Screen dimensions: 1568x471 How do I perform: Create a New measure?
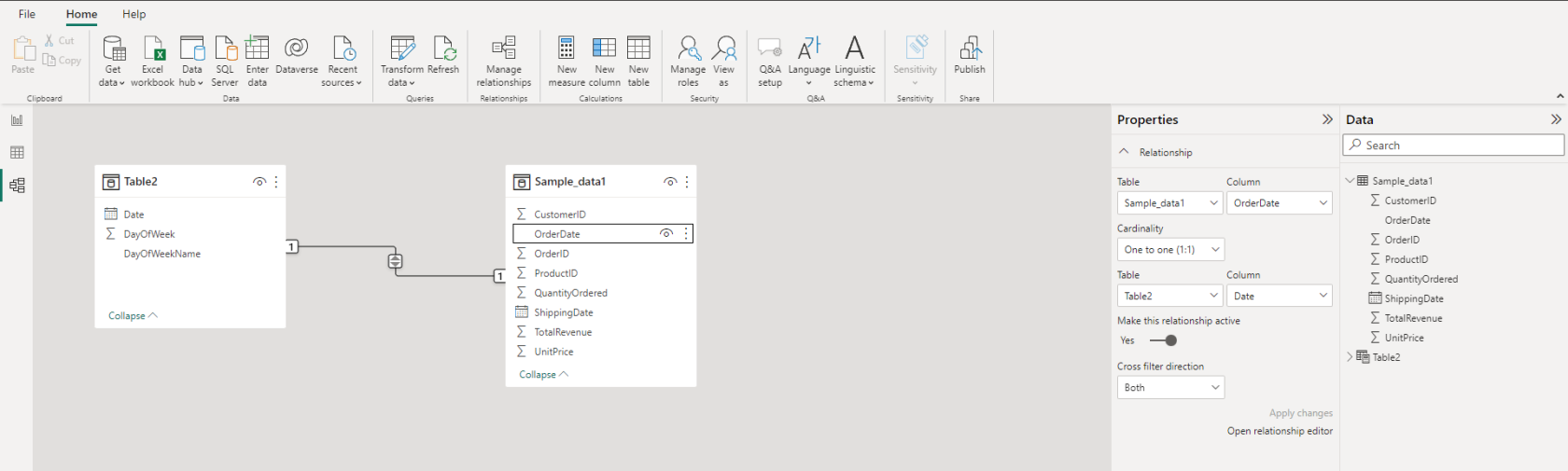pyautogui.click(x=567, y=61)
